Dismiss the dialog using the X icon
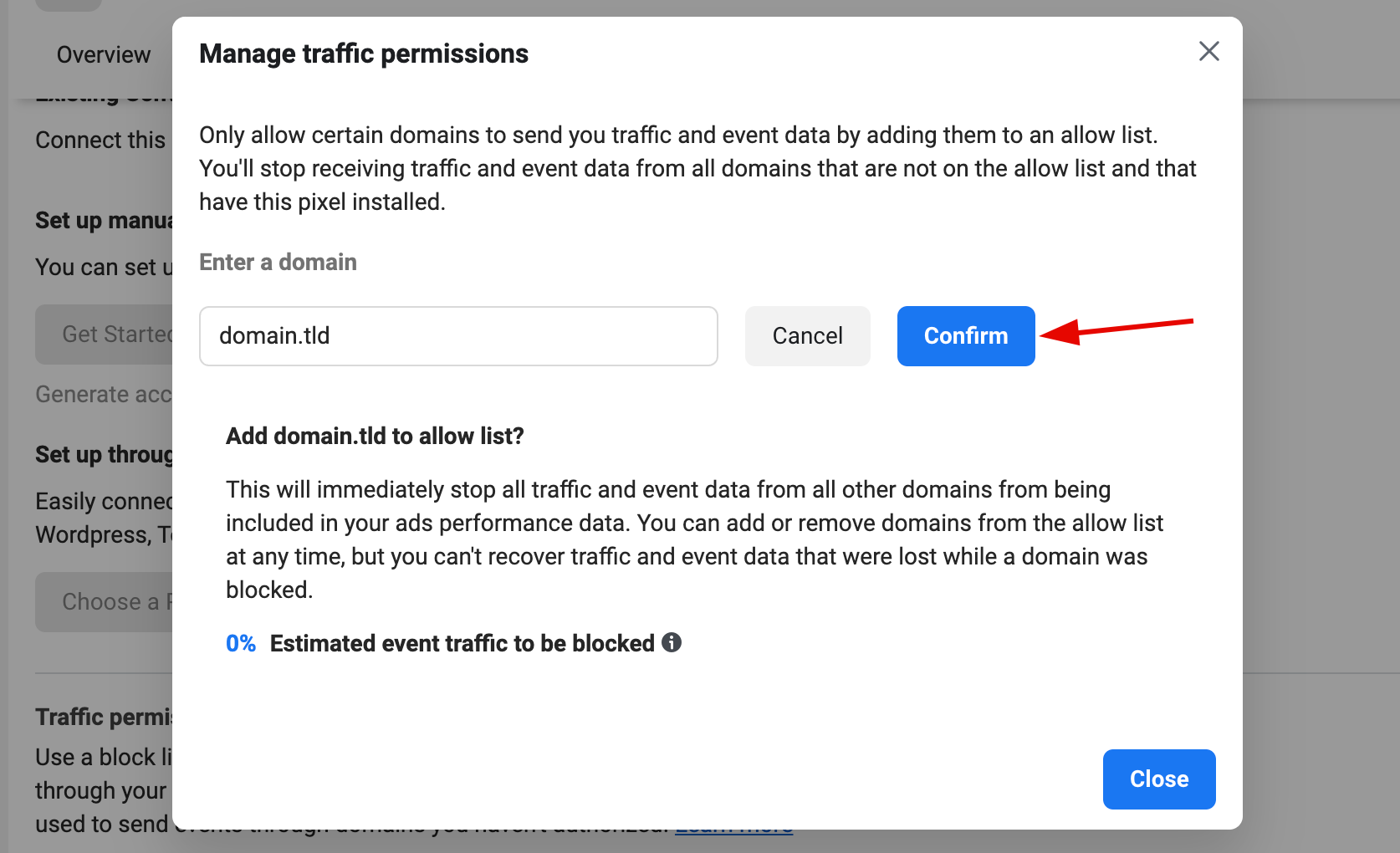Image resolution: width=1400 pixels, height=853 pixels. (1208, 51)
